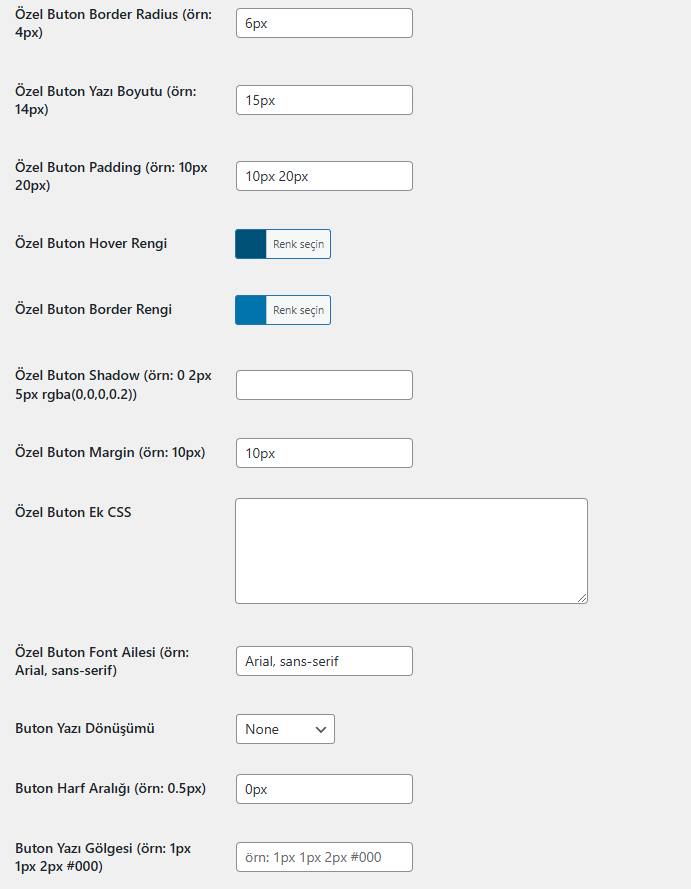Click the chevron arrow on None select
Screen dimensions: 691x889
[x=321, y=730]
